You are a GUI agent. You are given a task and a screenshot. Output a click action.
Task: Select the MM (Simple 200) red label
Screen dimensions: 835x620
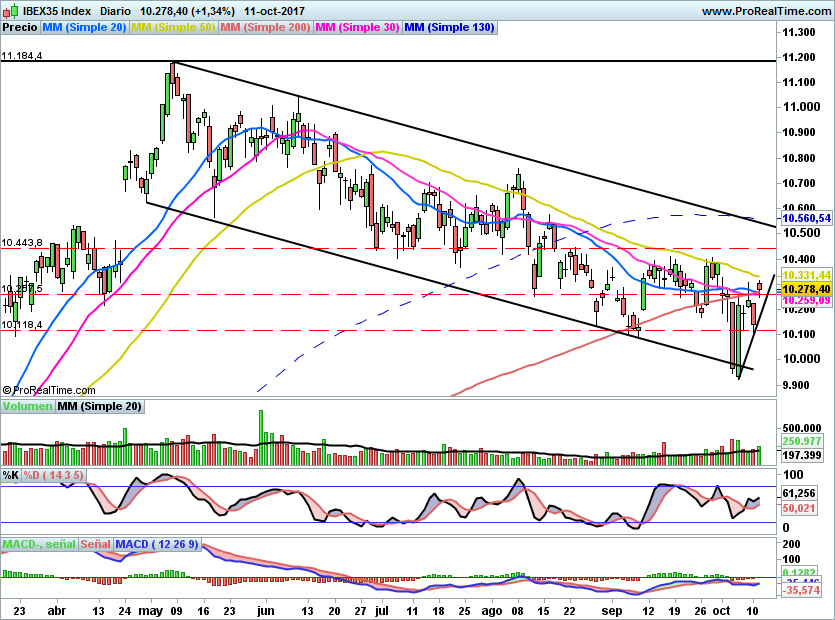265,28
